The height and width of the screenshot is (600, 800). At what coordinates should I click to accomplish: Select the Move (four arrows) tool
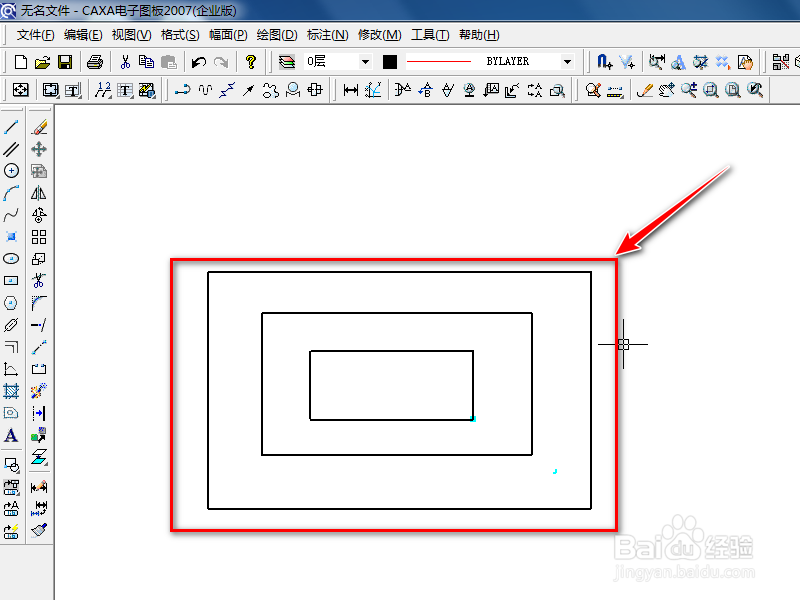coord(39,149)
